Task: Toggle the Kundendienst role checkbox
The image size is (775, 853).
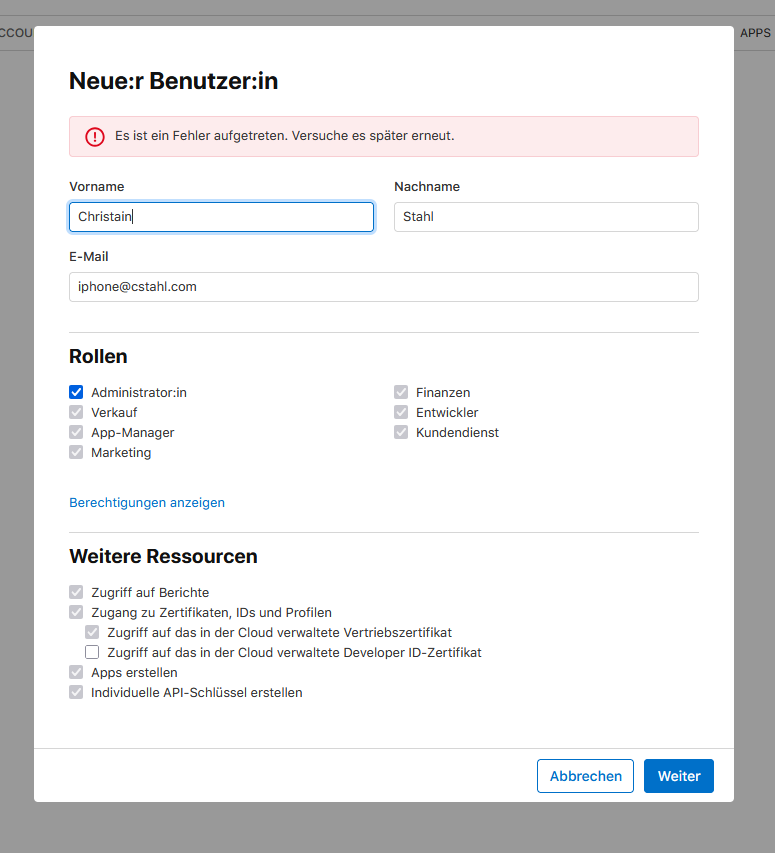Action: [401, 432]
